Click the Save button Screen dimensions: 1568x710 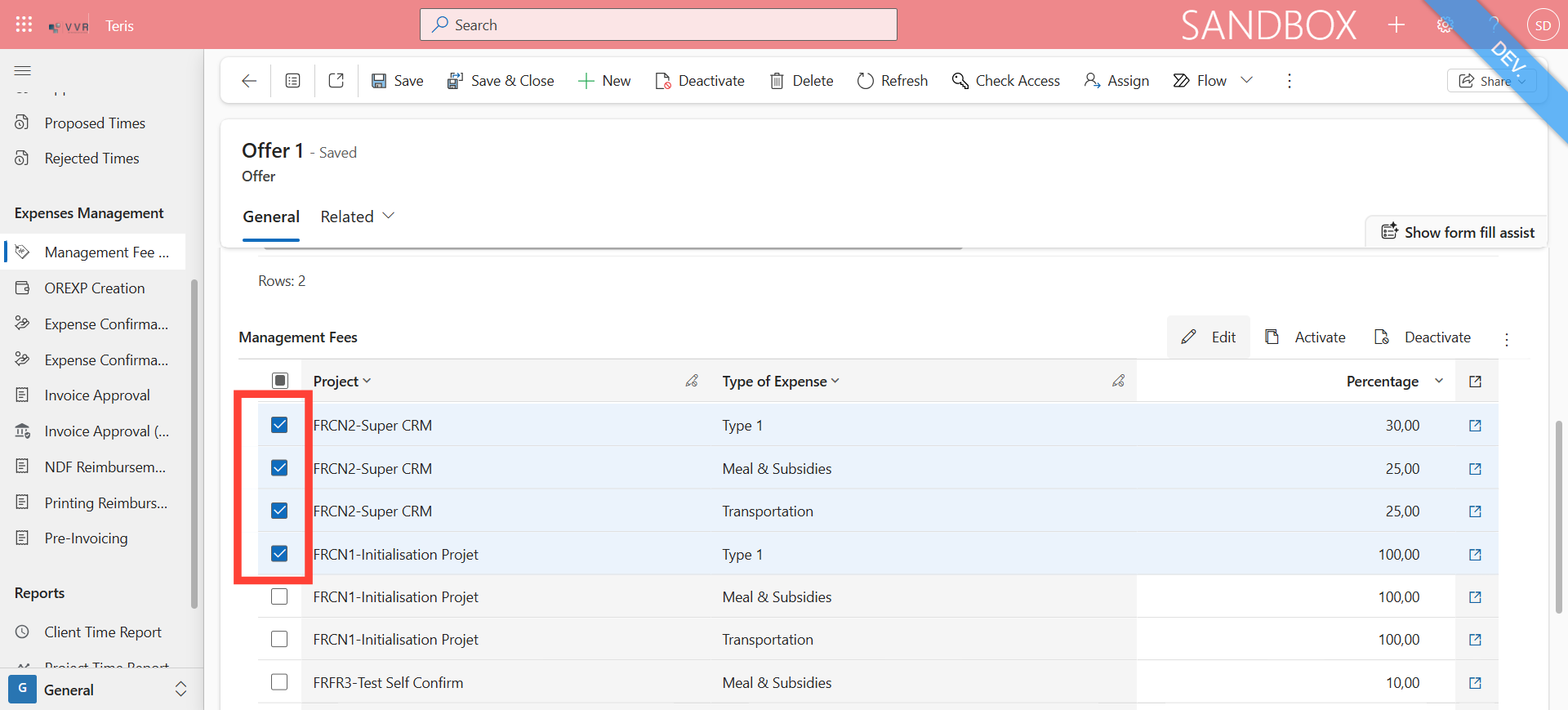point(397,81)
